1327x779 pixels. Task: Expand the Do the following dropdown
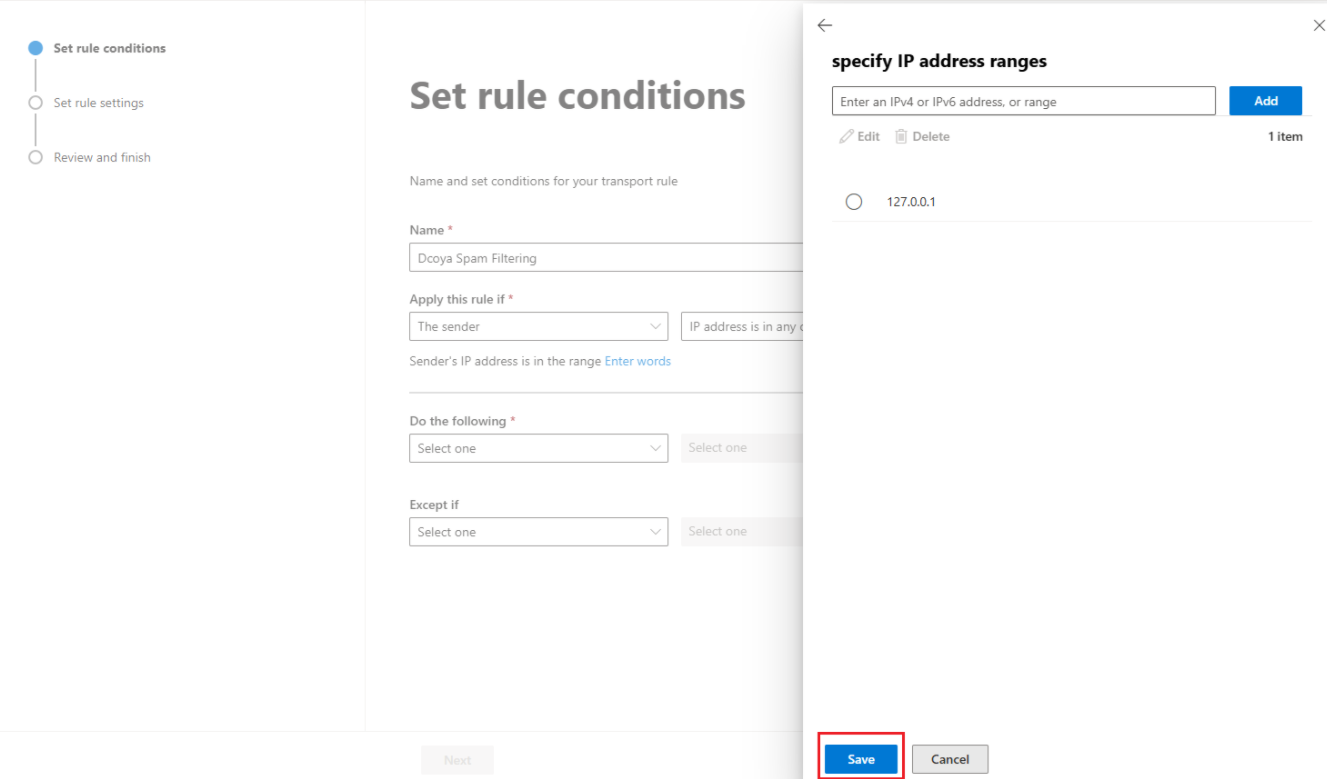tap(539, 448)
